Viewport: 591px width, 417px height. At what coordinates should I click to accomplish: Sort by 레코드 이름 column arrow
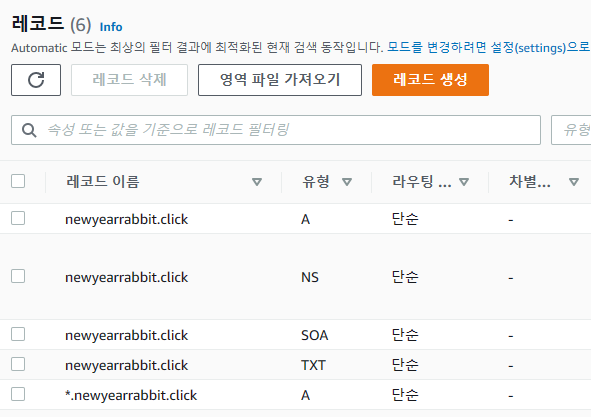click(x=257, y=182)
